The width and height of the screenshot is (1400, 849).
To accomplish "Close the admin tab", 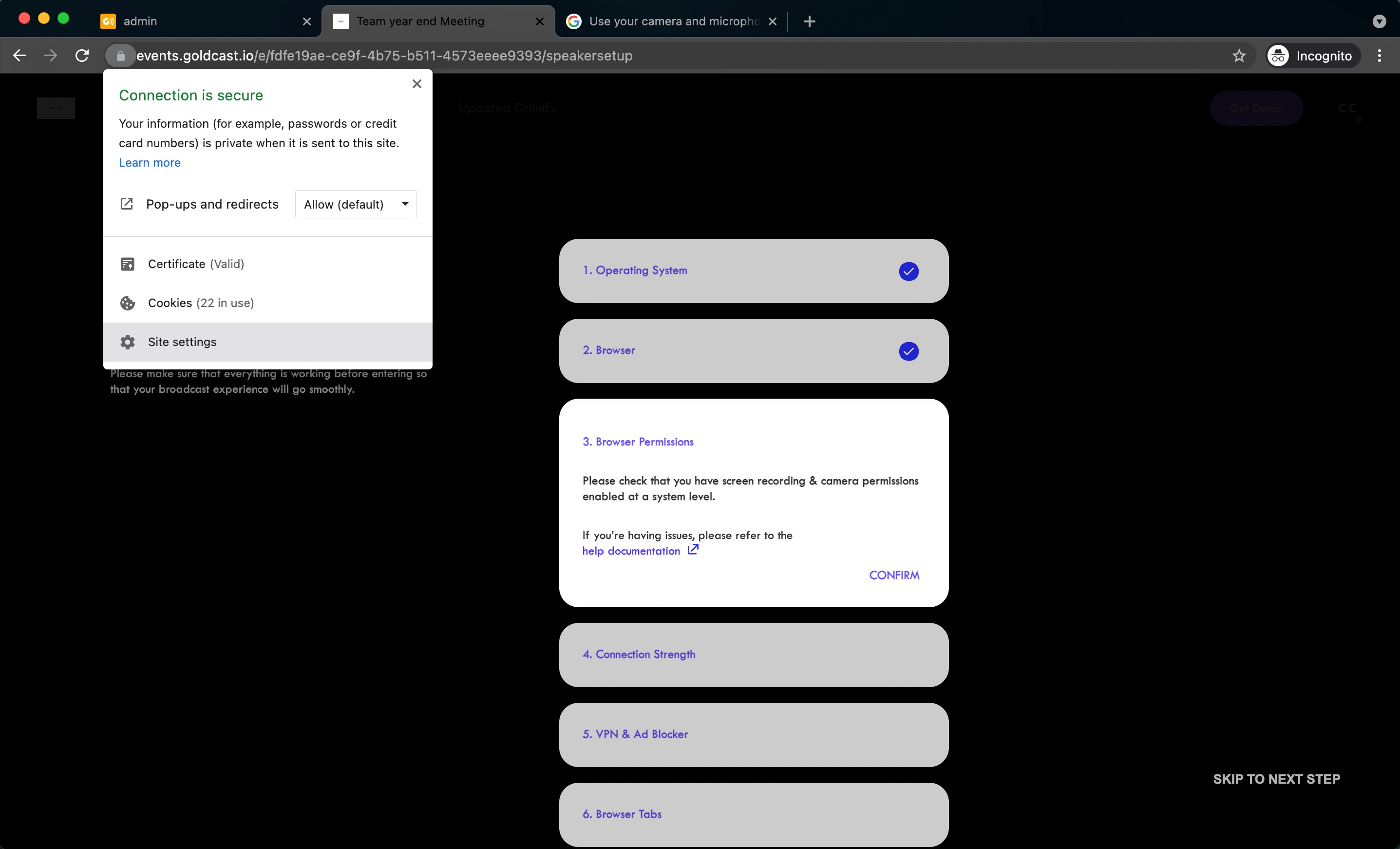I will pos(307,21).
